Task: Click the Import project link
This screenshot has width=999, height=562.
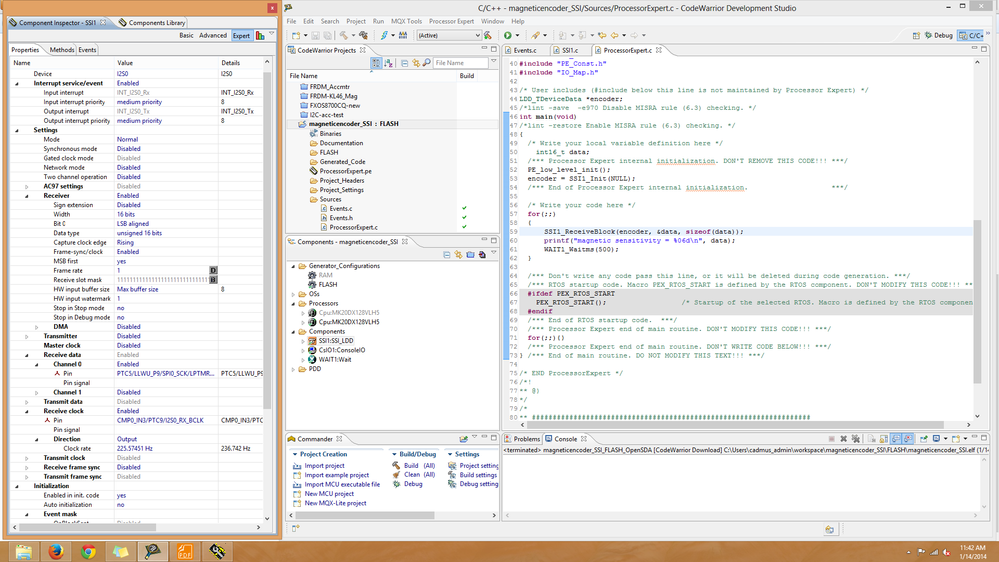Action: pos(324,466)
